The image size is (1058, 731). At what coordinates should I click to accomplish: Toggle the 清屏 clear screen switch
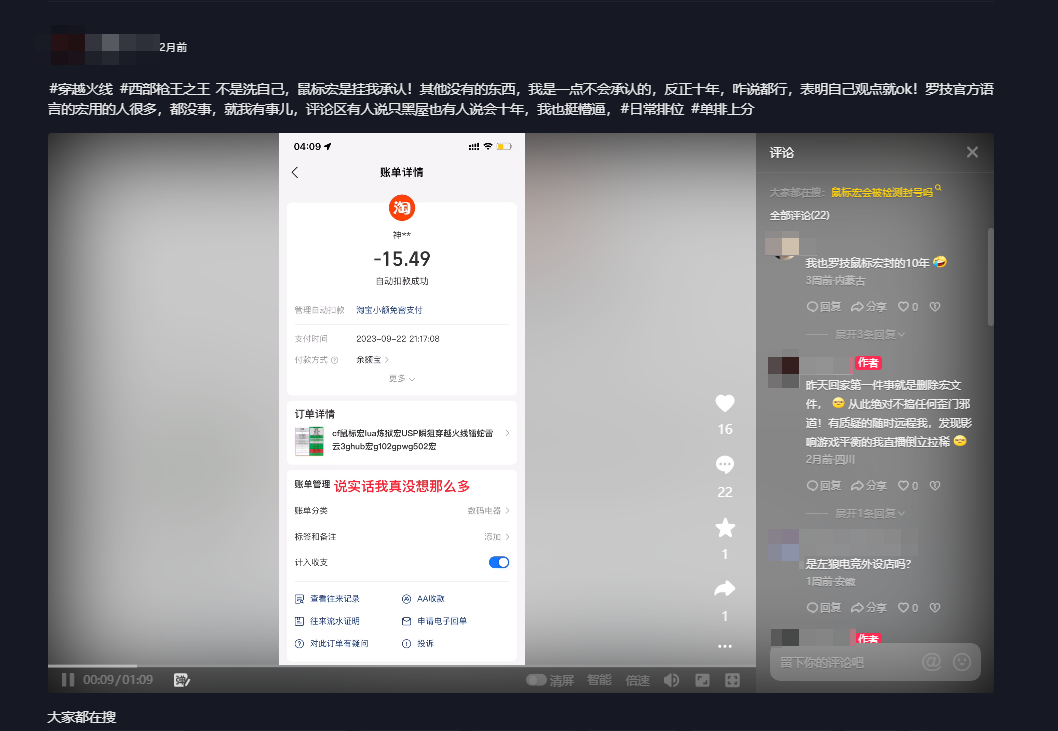536,680
